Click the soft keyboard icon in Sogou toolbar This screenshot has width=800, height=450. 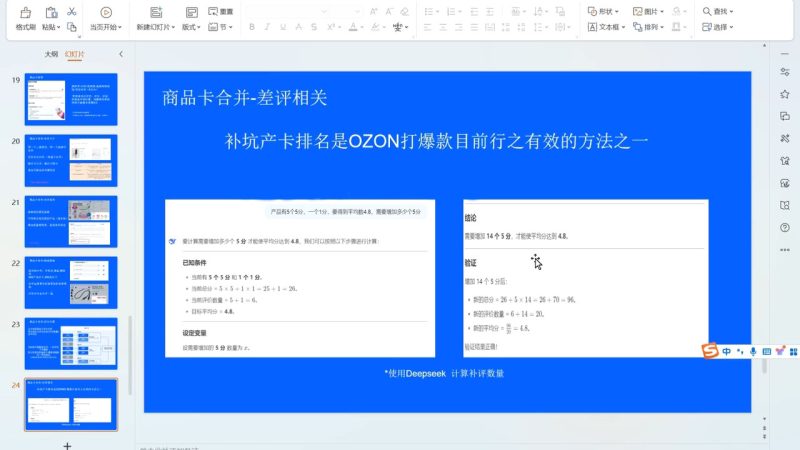(x=766, y=352)
